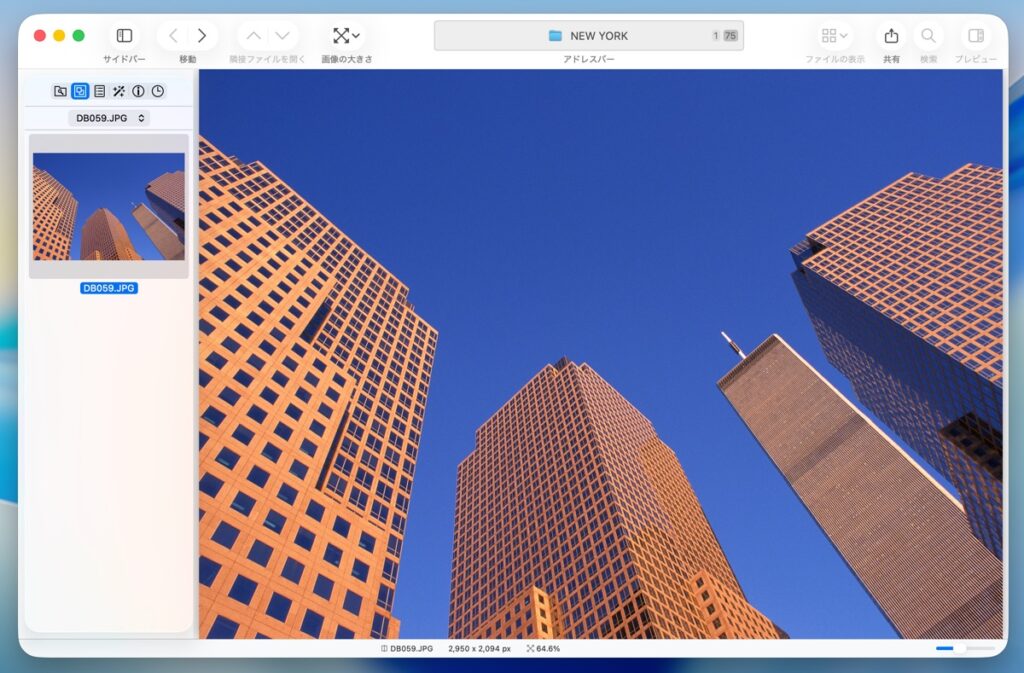The height and width of the screenshot is (673, 1024).
Task: Switch to folder browser tab in sidebar
Action: point(60,91)
